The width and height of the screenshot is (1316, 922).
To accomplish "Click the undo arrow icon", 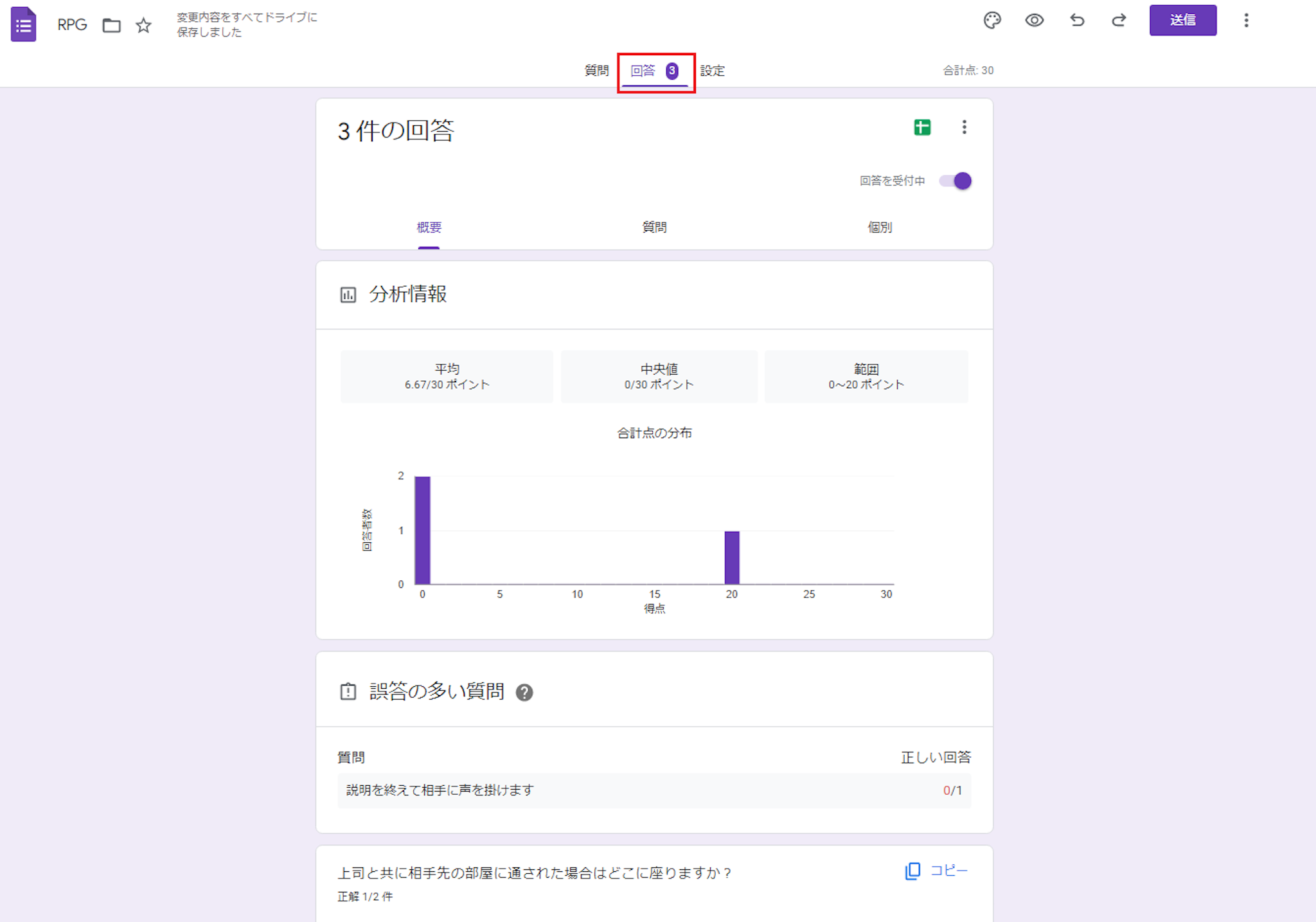I will tap(1077, 21).
